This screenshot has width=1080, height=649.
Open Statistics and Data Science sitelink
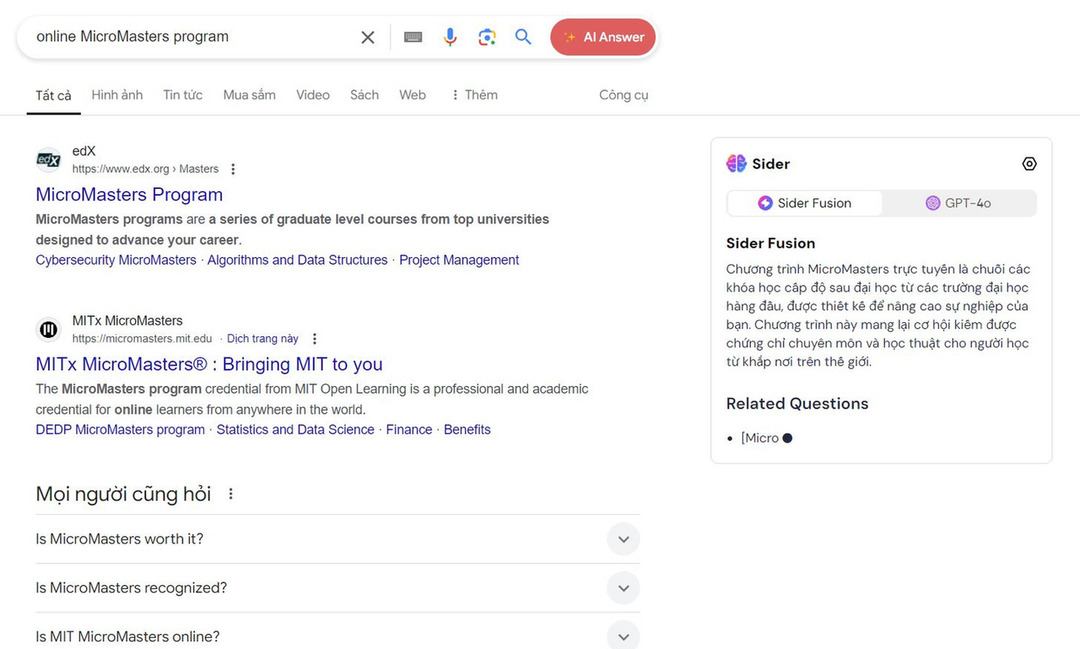[x=295, y=429]
